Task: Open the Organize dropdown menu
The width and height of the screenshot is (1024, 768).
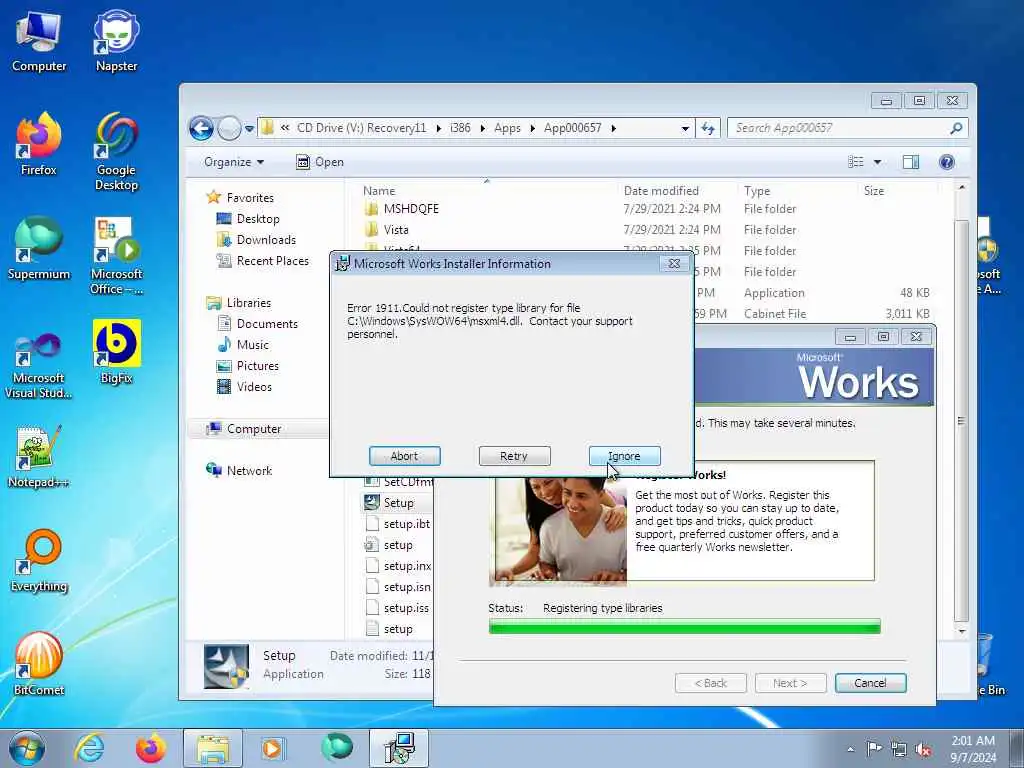Action: tap(233, 162)
